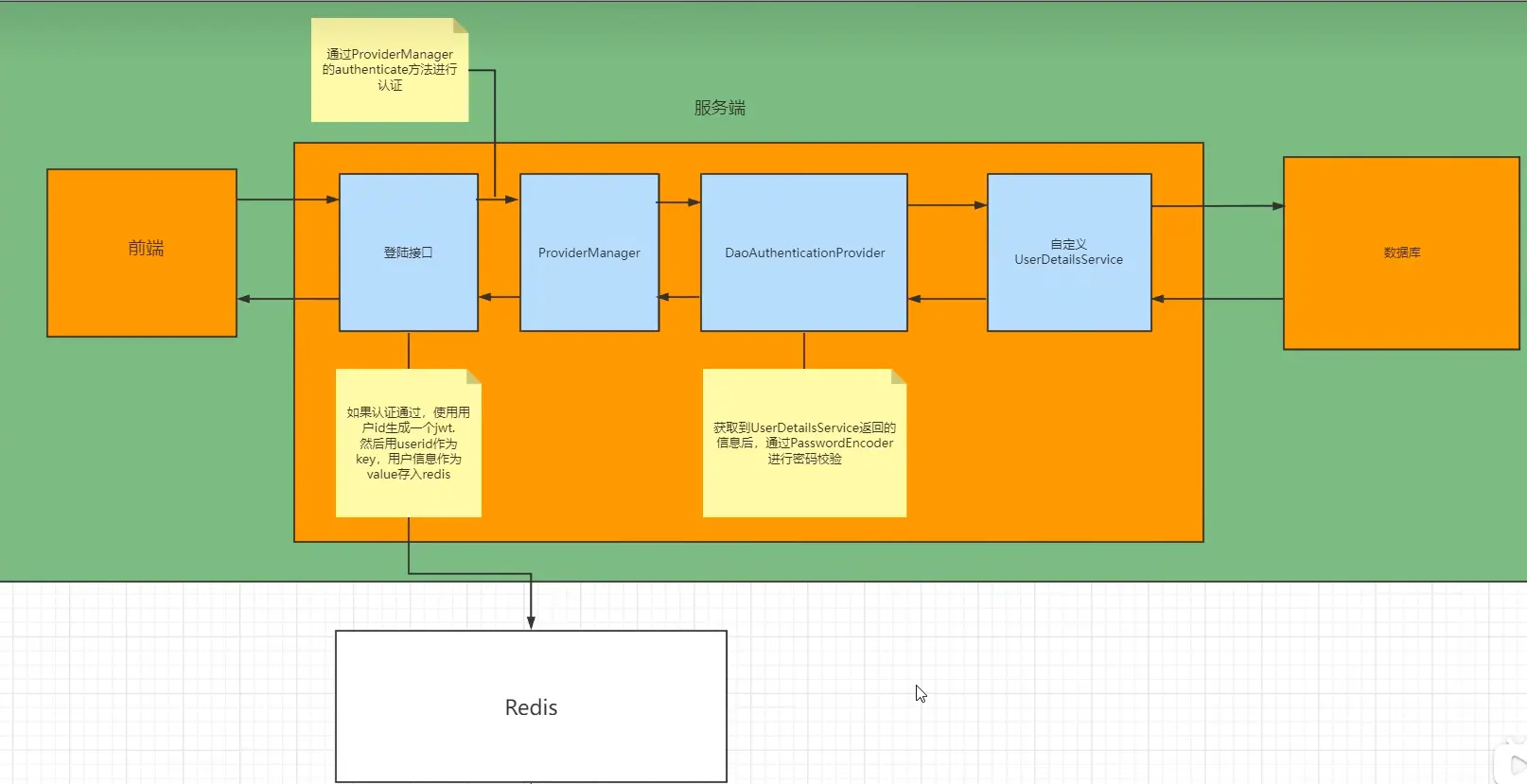
Task: Select the 自定义 UserDetailsService node
Action: [1068, 253]
